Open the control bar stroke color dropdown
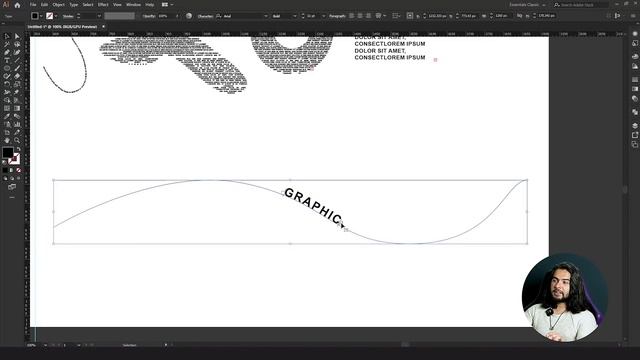This screenshot has height=360, width=640. pyautogui.click(x=56, y=16)
